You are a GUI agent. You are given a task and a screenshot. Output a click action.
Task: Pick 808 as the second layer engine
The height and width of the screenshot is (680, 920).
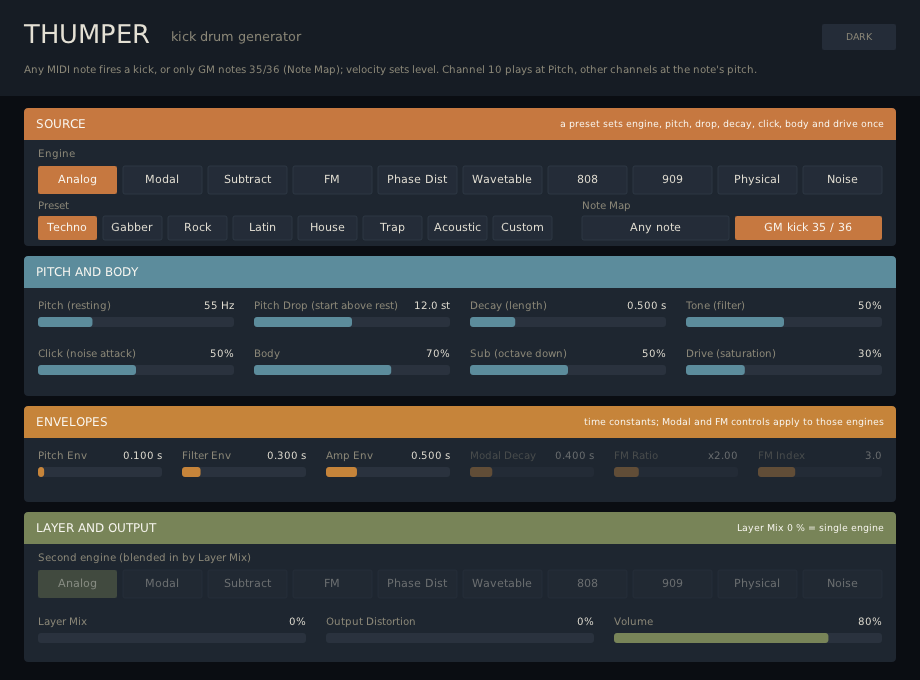587,584
